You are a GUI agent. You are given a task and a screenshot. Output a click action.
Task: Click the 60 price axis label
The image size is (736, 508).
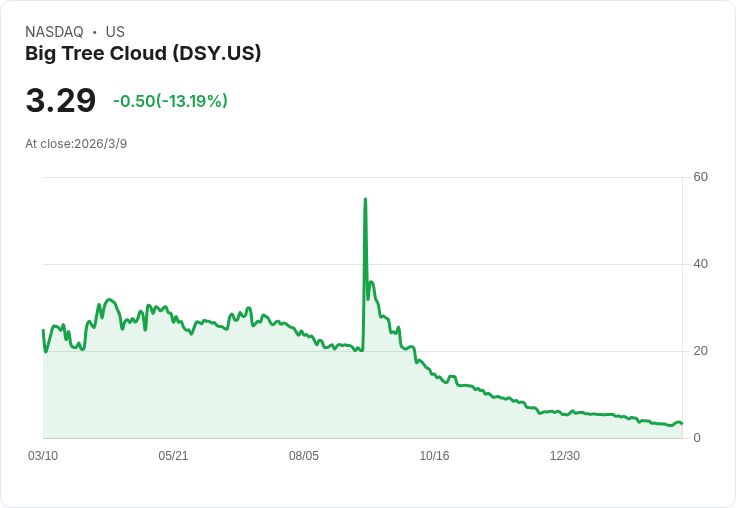click(x=700, y=177)
